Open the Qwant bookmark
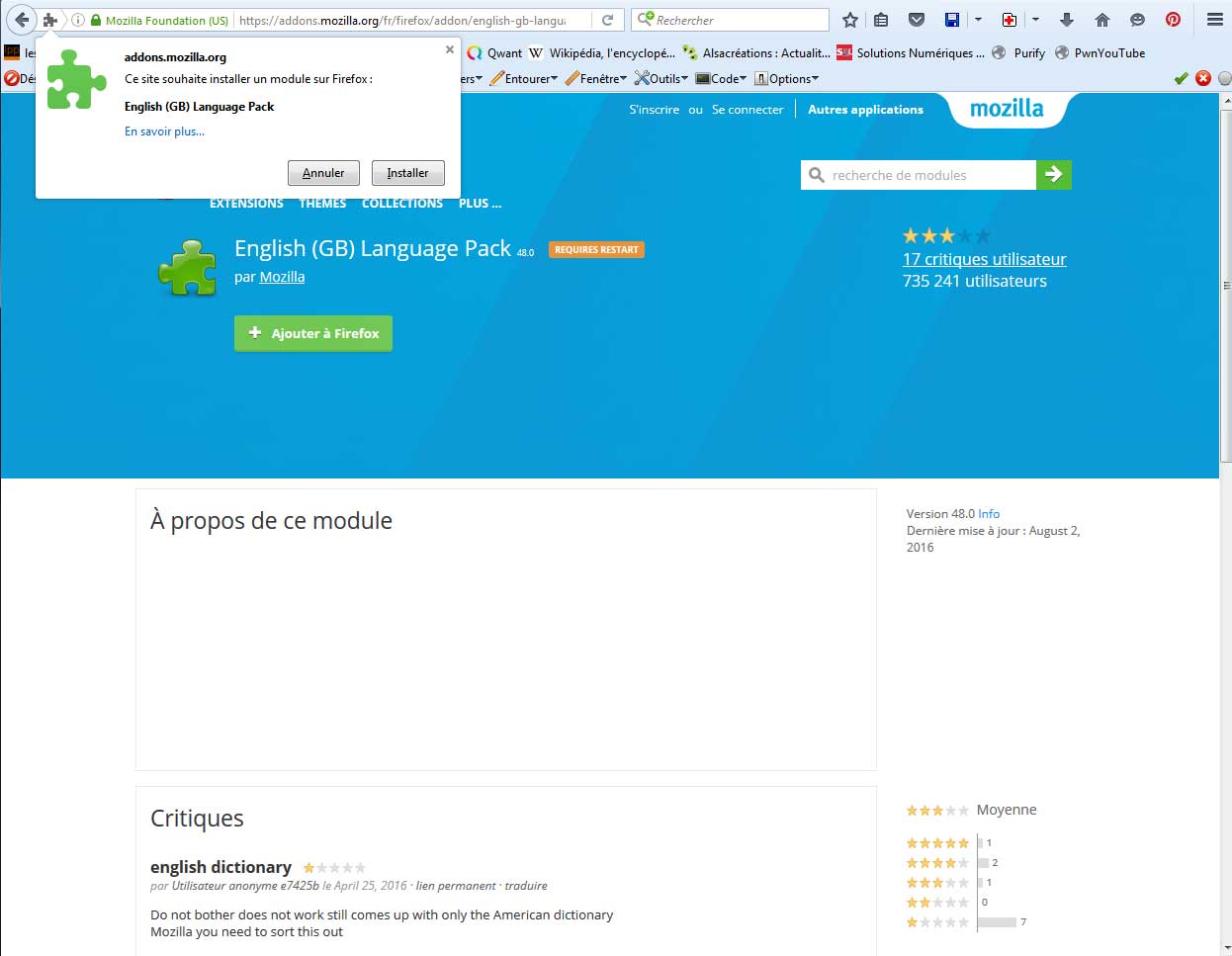 tap(494, 53)
